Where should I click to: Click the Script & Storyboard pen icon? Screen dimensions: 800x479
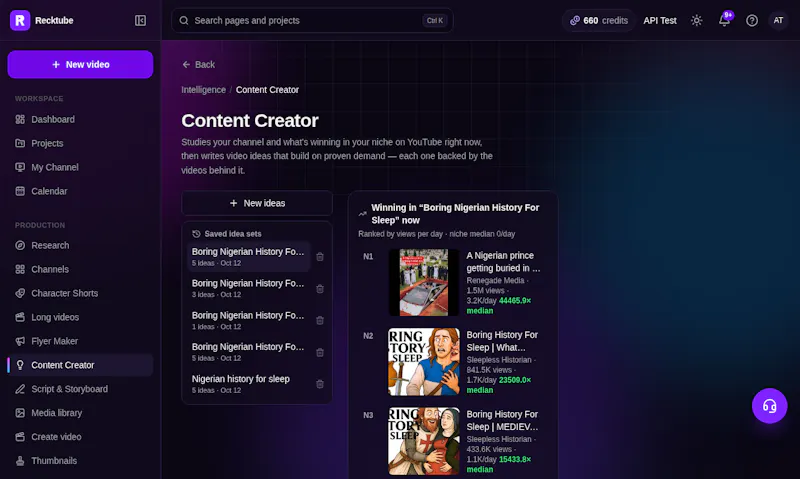point(20,389)
